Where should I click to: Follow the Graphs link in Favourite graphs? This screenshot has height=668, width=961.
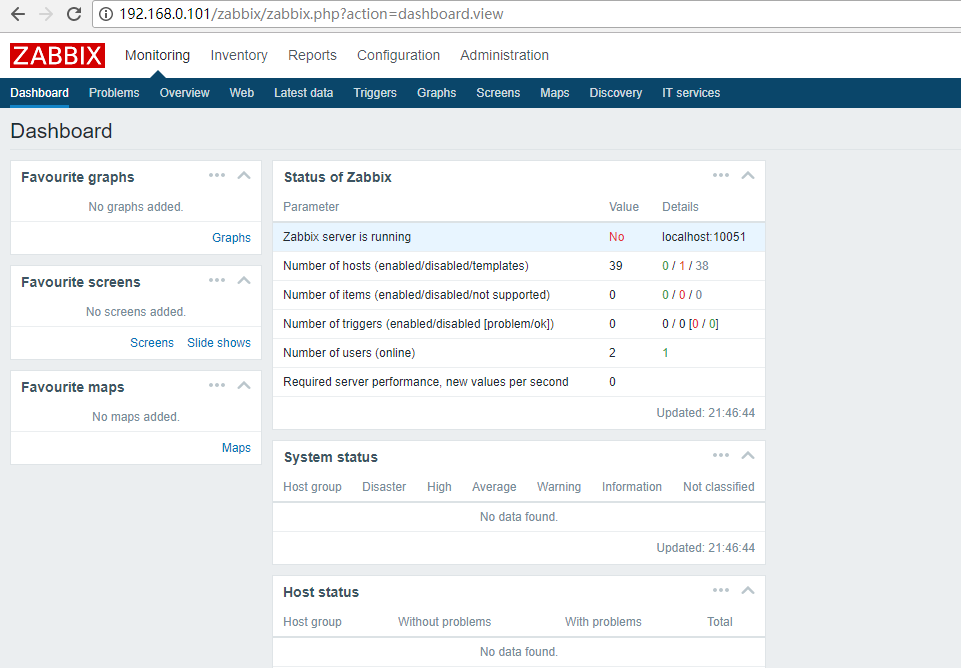tap(231, 238)
